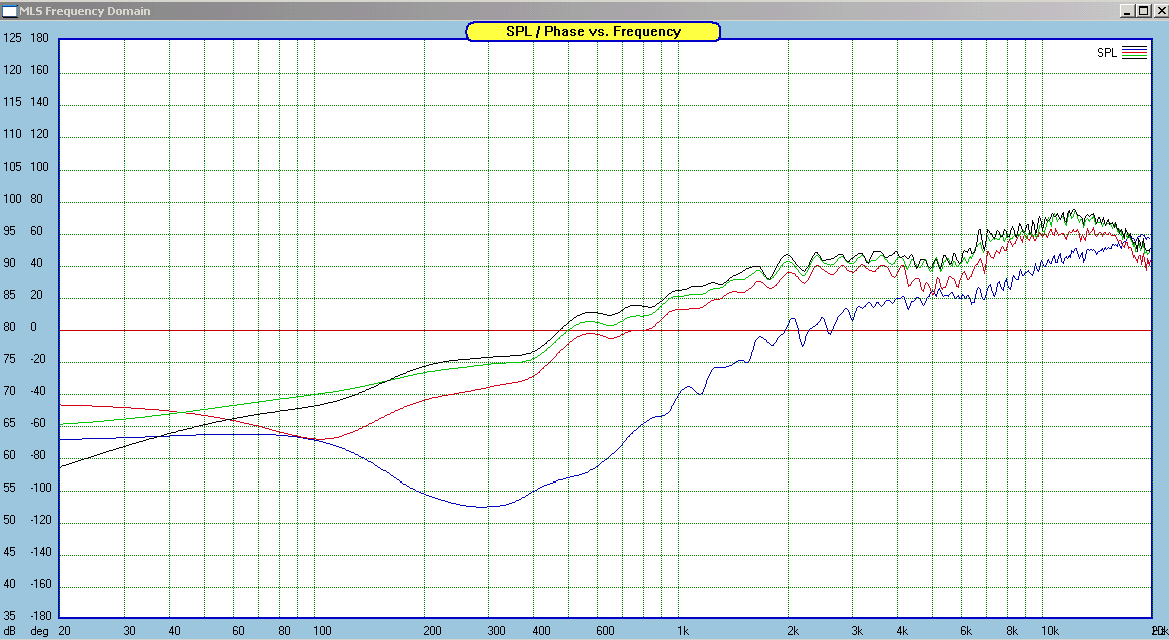1169x640 pixels.
Task: Click the '-180' degree axis value
Action: [x=41, y=617]
